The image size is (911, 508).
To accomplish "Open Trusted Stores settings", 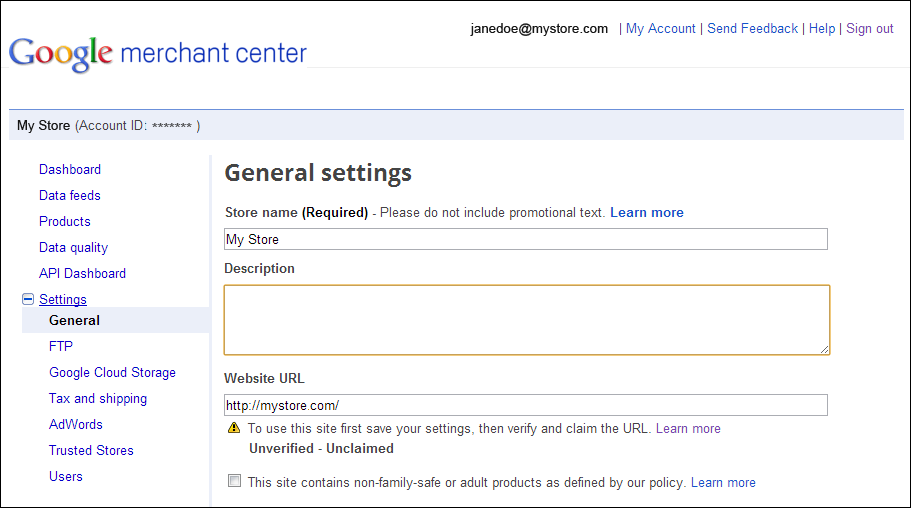I will point(91,450).
